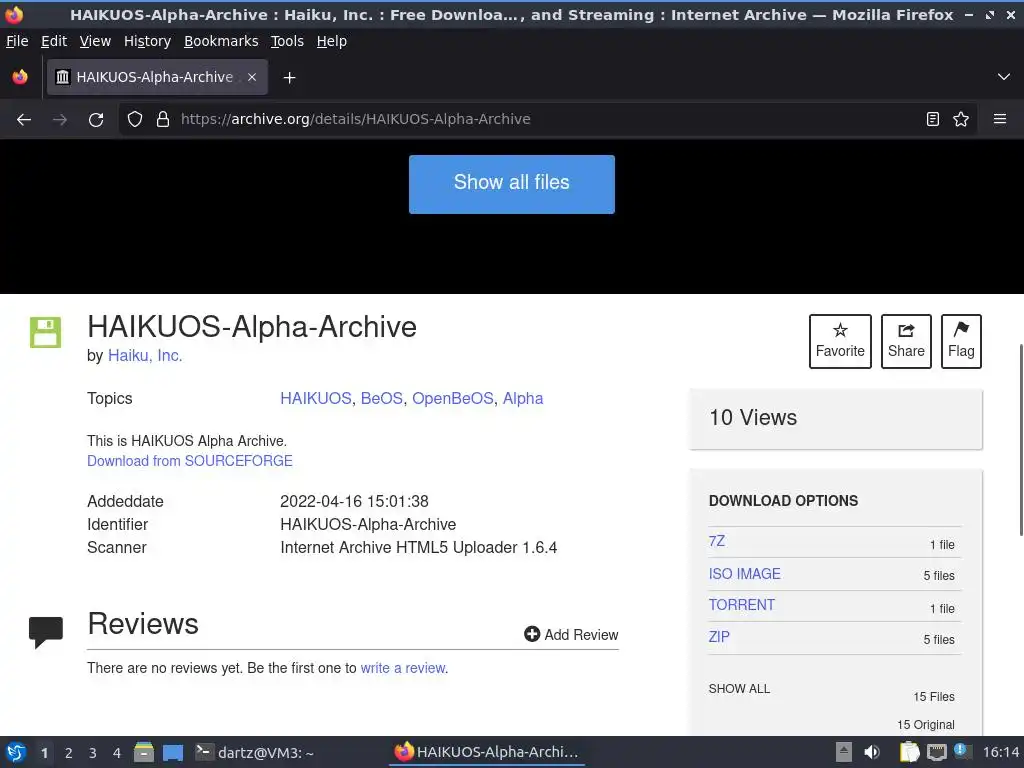
Task: Open volume control in system tray
Action: point(872,752)
